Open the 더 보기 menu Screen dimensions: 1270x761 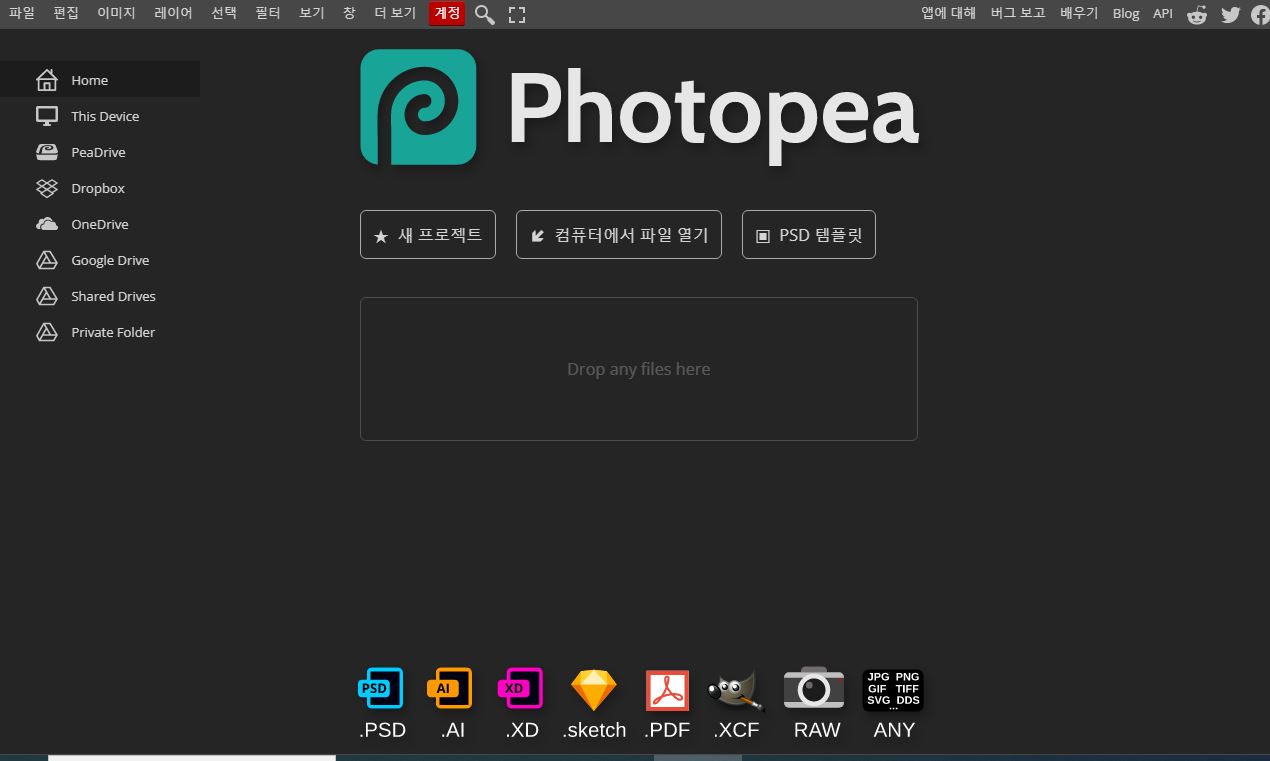point(395,14)
